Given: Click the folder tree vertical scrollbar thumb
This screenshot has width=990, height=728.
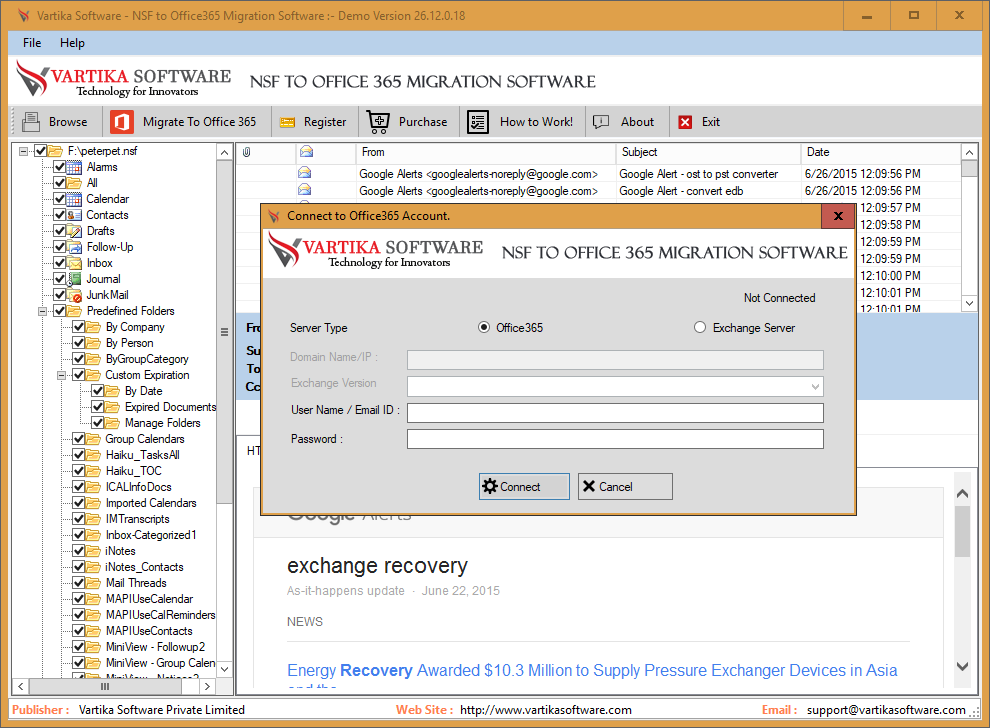Looking at the screenshot, I should coord(225,332).
